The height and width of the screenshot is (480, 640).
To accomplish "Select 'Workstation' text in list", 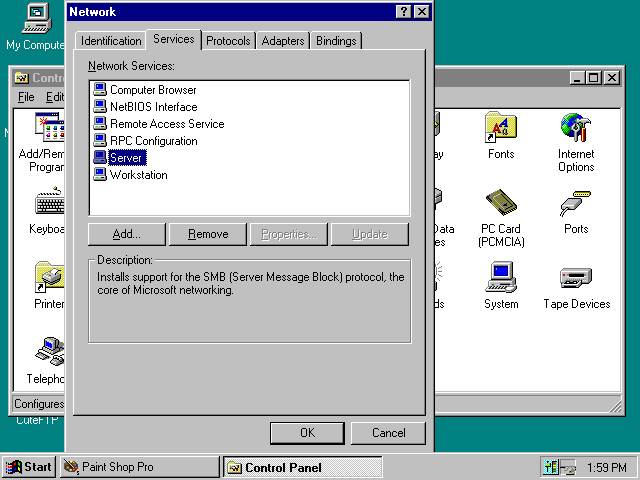I will coord(139,176).
